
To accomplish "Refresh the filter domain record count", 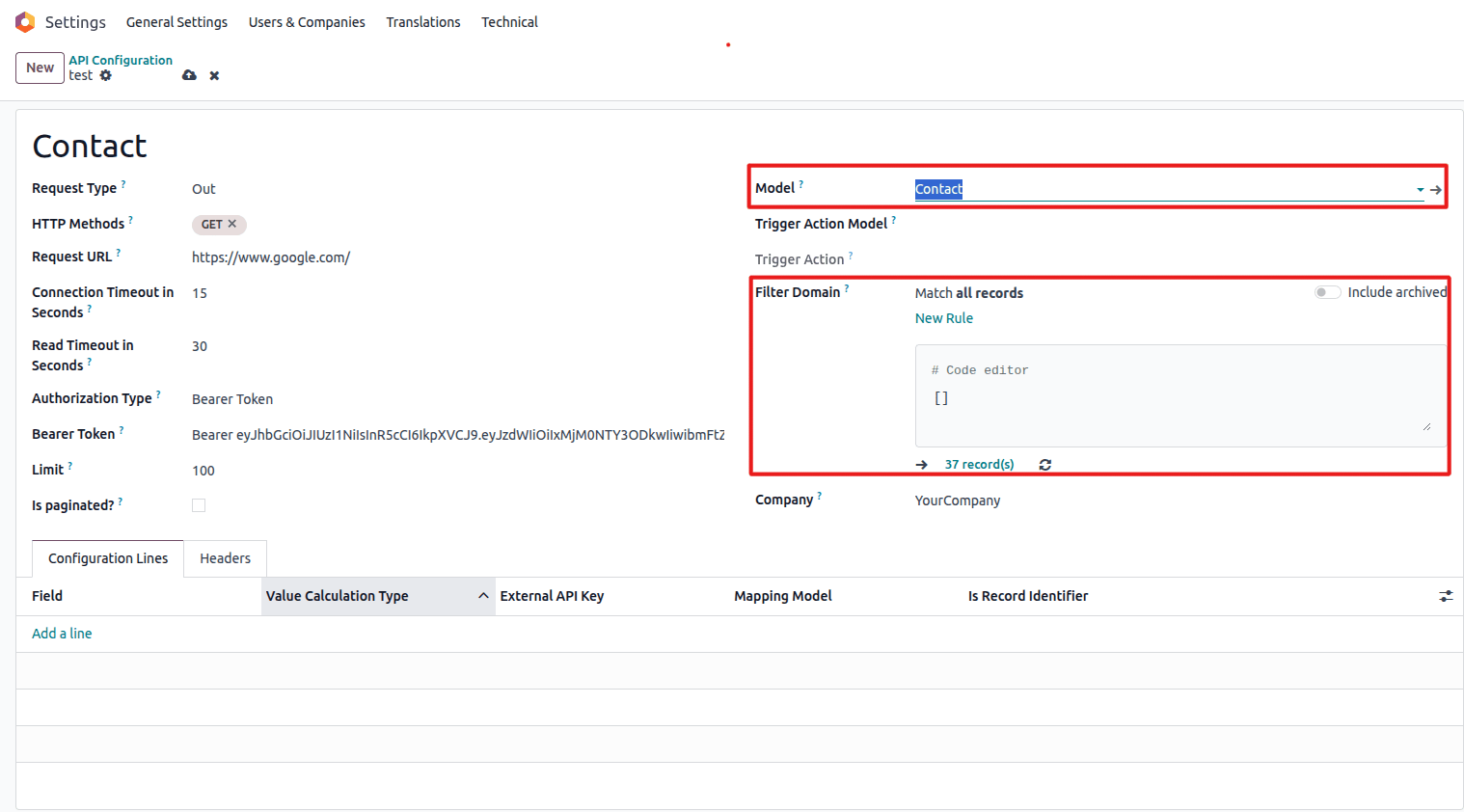I will pyautogui.click(x=1044, y=465).
